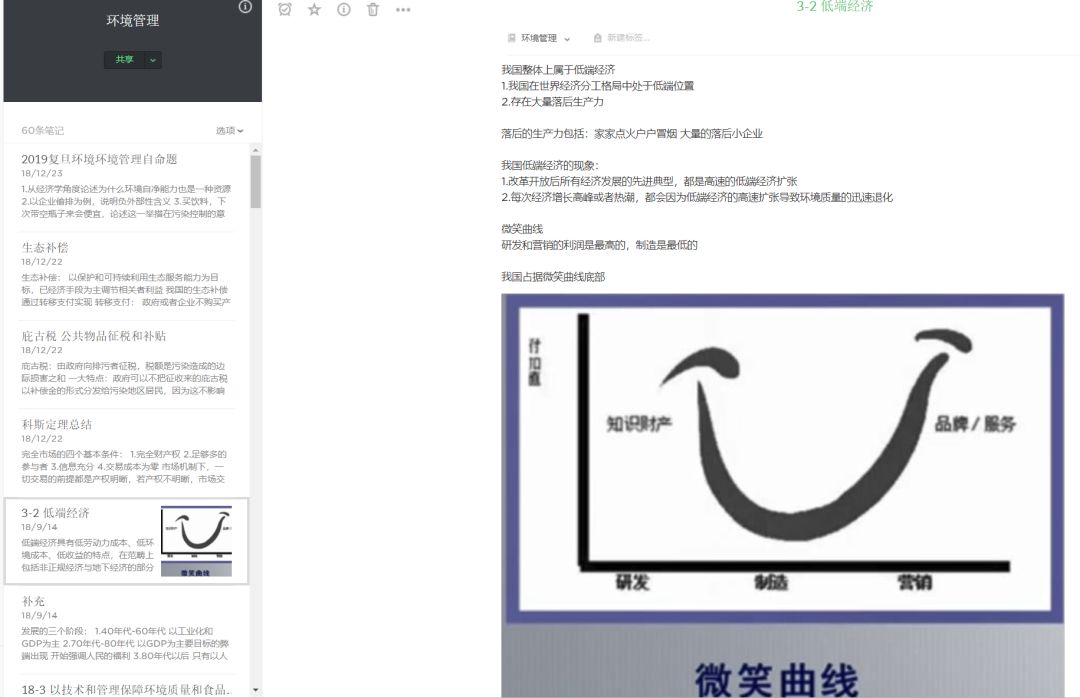This screenshot has width=1080, height=698.
Task: Click the tag icon beside 新建标签
Action: click(597, 38)
